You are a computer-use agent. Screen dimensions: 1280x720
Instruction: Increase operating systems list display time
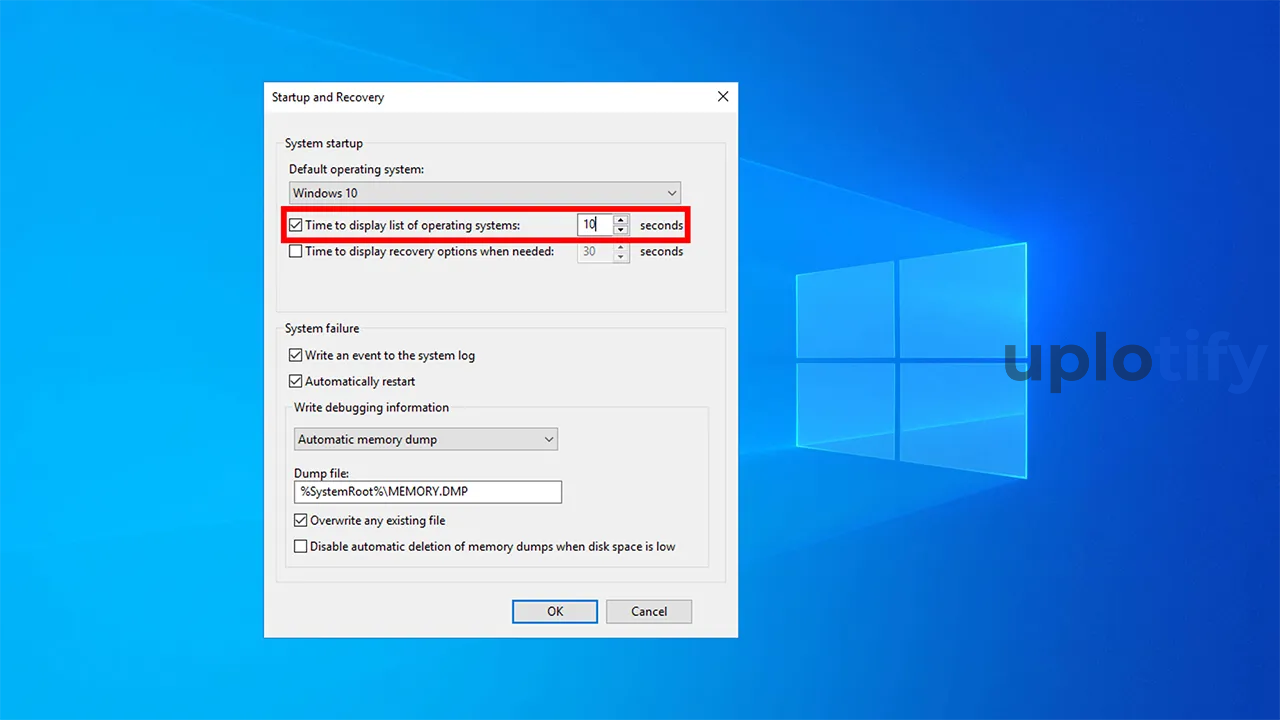621,220
